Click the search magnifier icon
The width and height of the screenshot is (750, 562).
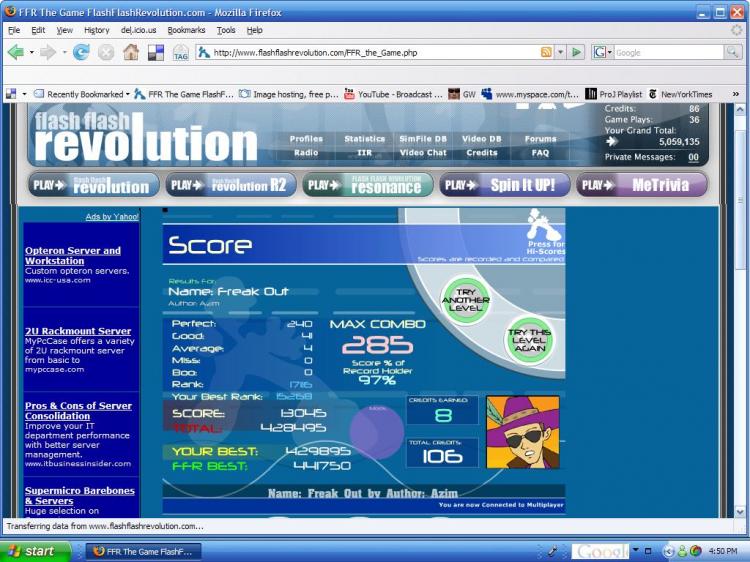tap(732, 52)
